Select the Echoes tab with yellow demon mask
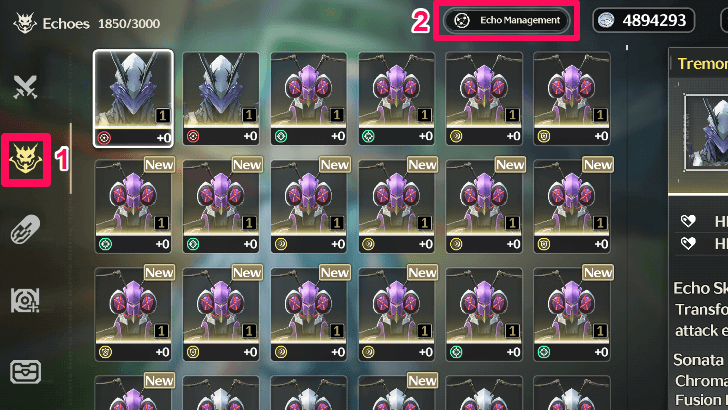The width and height of the screenshot is (728, 410). [x=26, y=159]
